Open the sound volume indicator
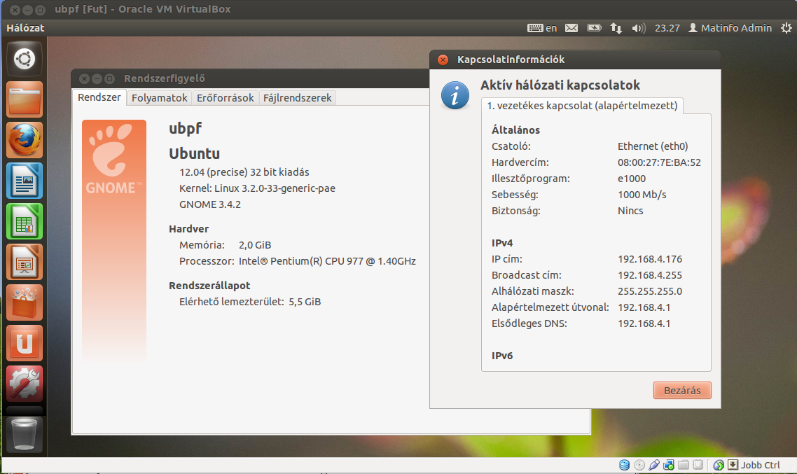797x474 pixels. 638,28
